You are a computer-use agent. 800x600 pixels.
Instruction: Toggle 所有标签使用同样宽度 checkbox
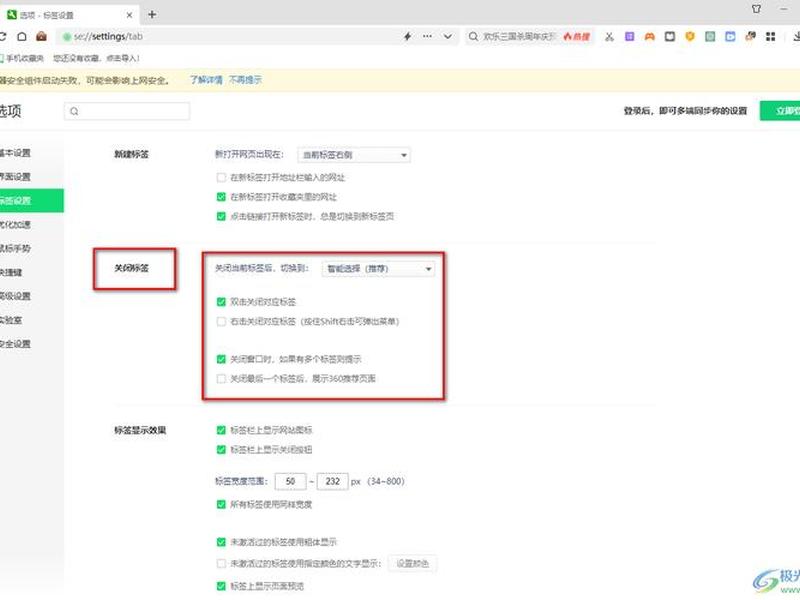221,505
